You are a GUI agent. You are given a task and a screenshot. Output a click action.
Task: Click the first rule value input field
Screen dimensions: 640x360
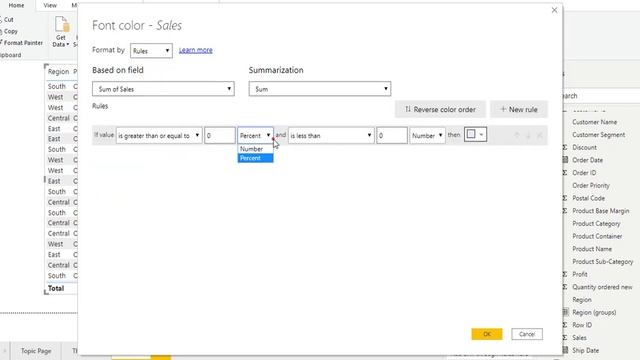point(220,136)
